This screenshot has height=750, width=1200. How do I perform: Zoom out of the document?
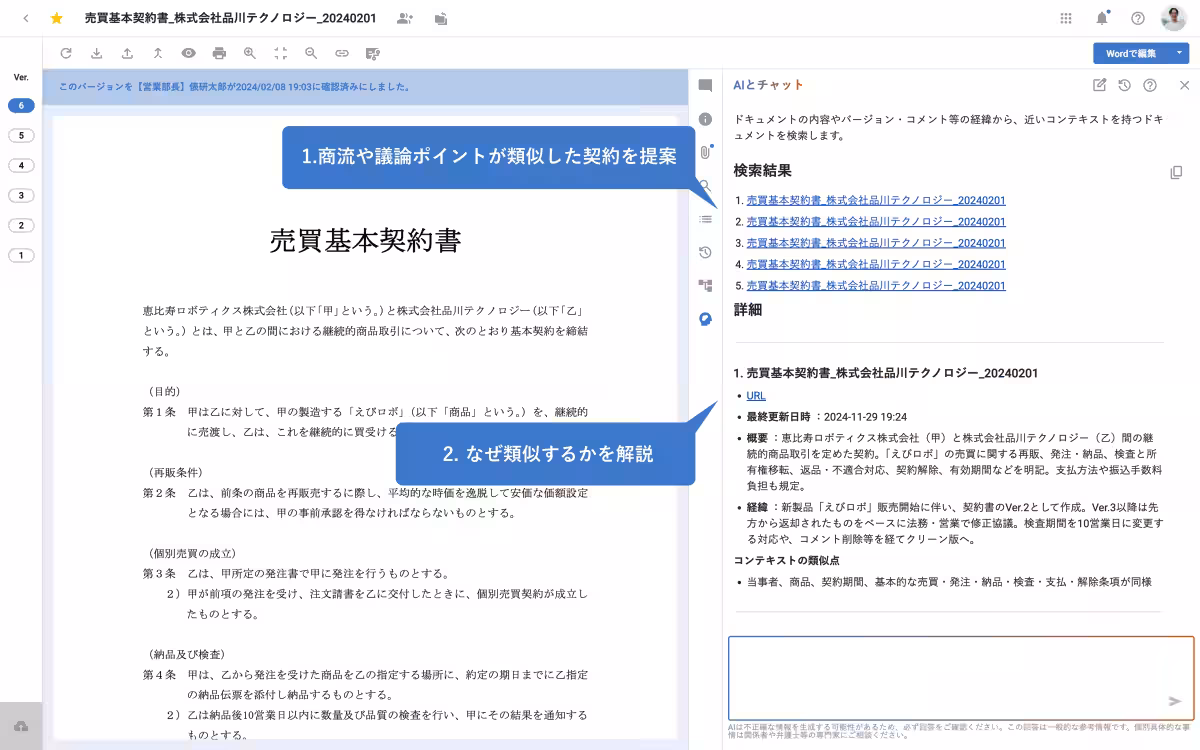coord(312,53)
